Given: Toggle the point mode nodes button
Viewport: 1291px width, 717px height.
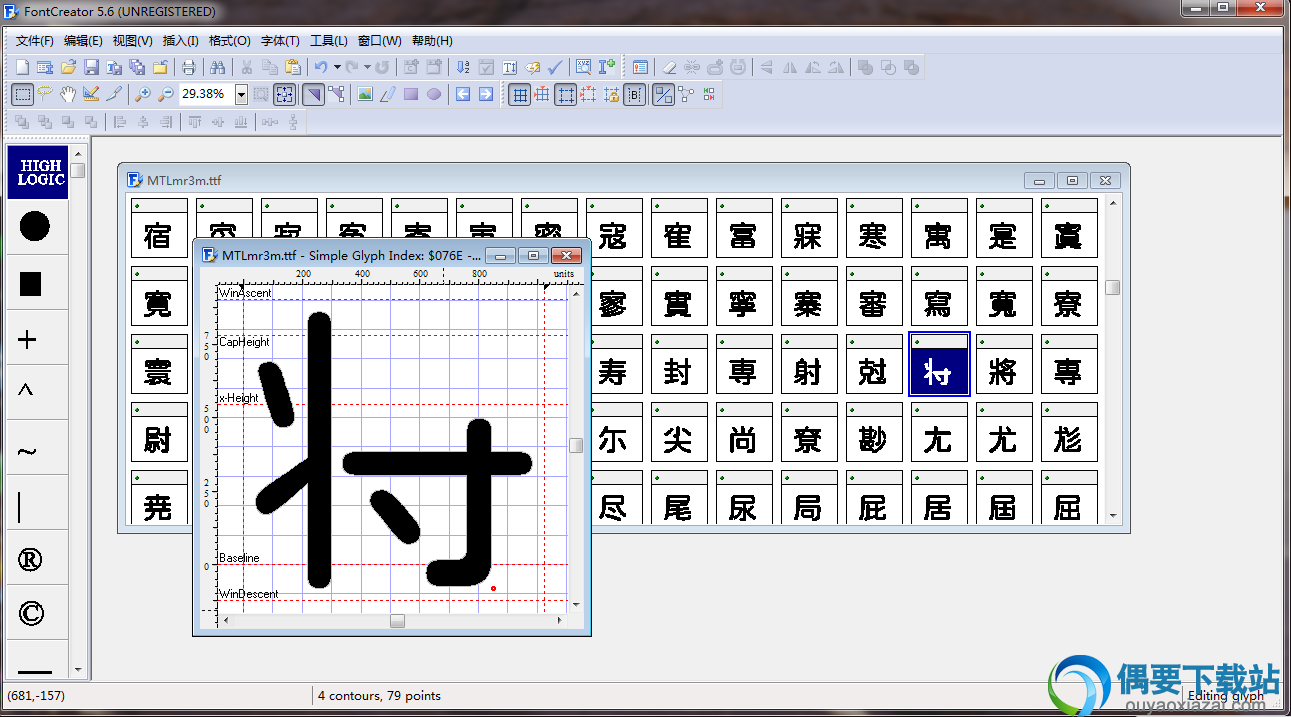Looking at the screenshot, I should [336, 94].
